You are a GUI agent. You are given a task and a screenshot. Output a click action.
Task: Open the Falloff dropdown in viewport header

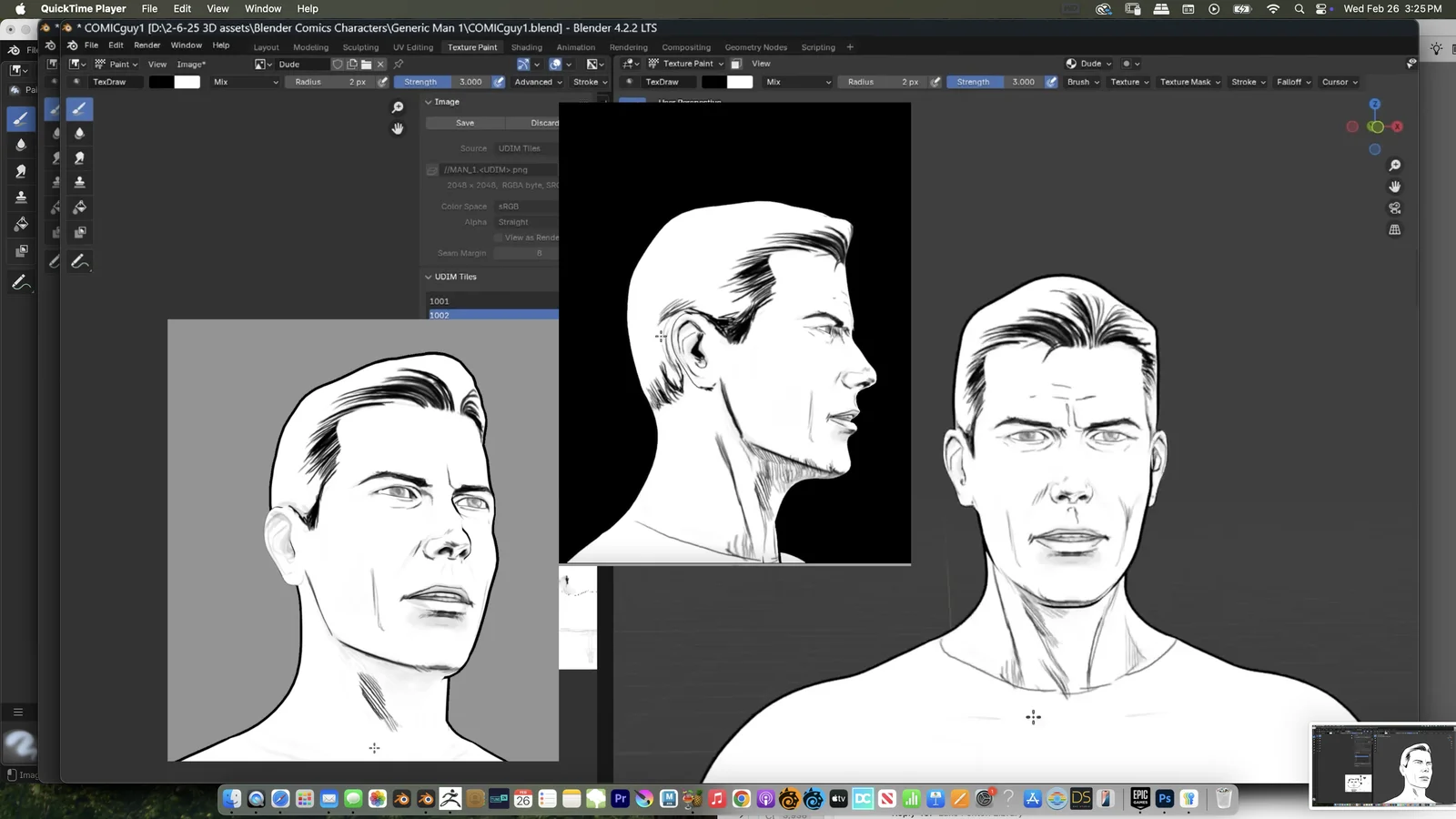(1293, 82)
